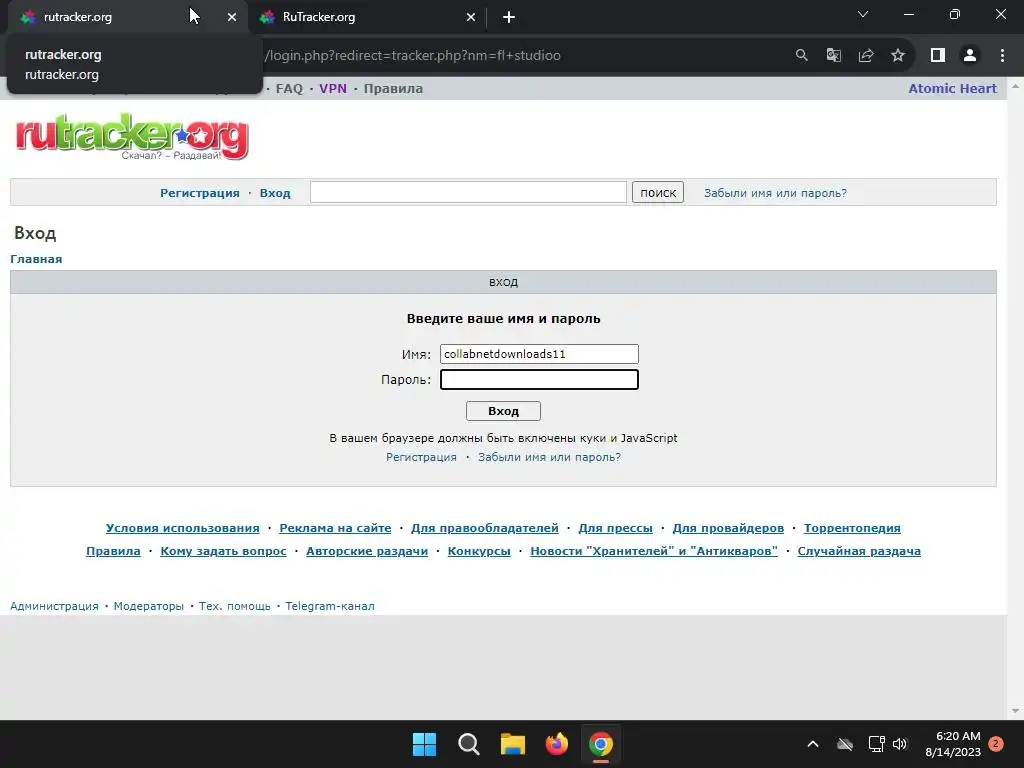
Task: Open the volume speaker tray icon
Action: point(900,744)
